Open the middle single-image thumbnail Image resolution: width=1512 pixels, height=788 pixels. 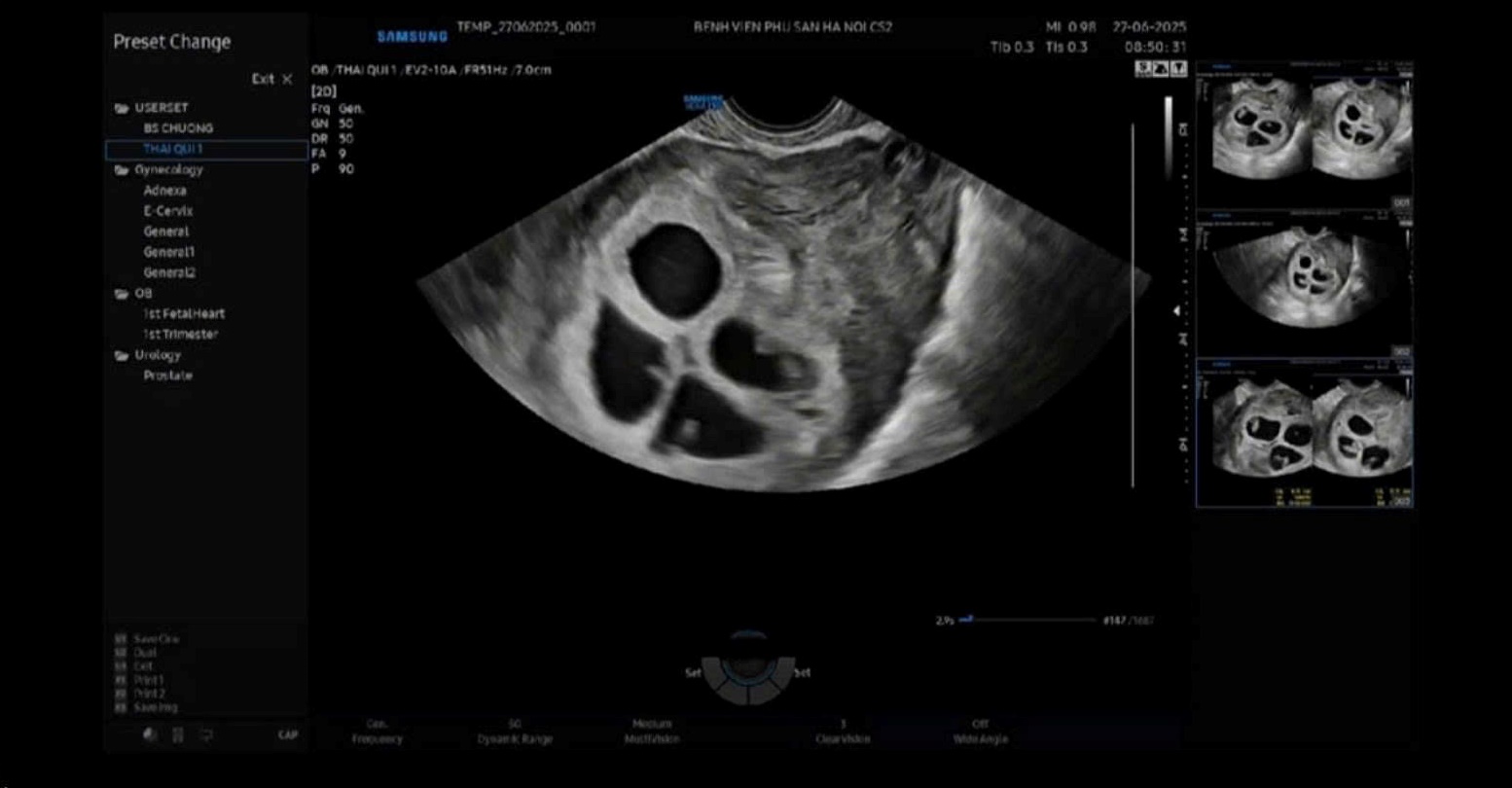coord(1305,282)
